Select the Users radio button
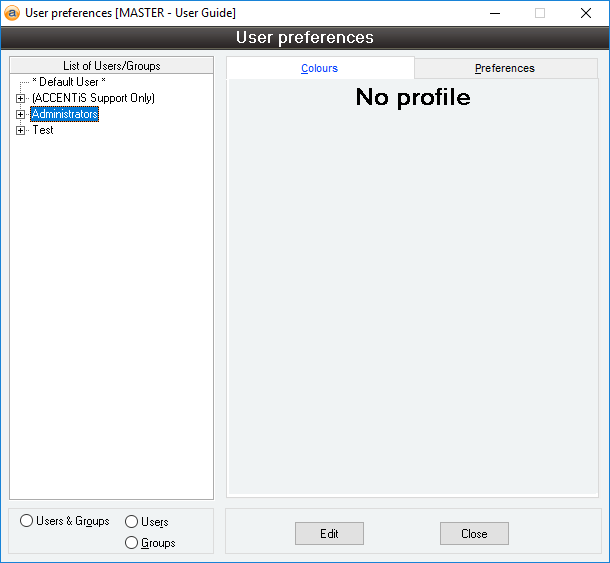Viewport: 610px width, 563px height. (x=131, y=521)
